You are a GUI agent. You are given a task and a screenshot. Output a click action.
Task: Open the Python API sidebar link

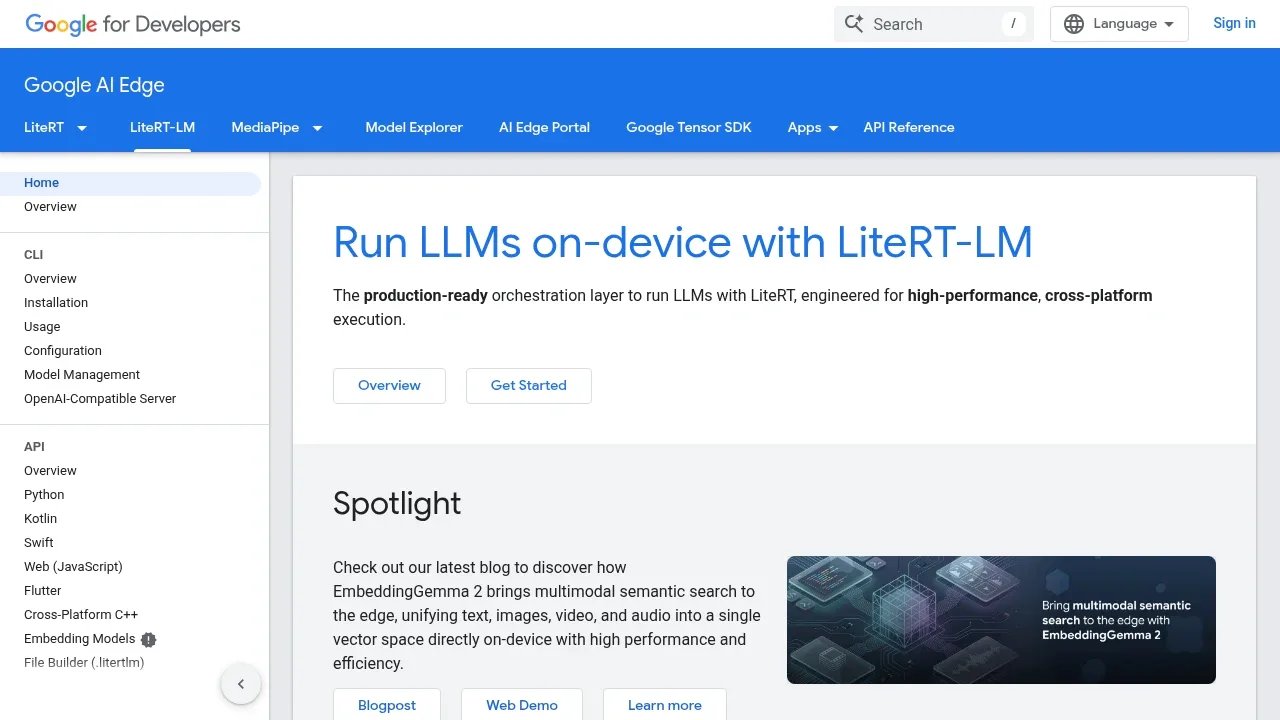pos(44,495)
